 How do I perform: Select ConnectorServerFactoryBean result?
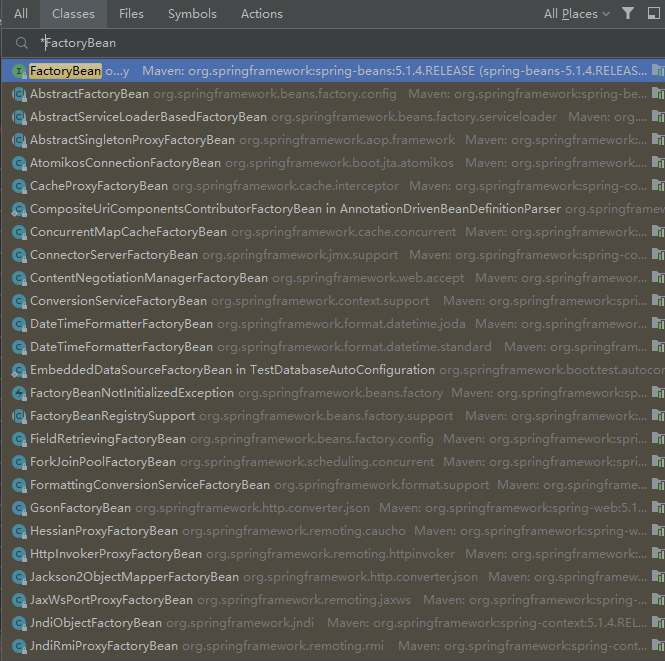333,254
